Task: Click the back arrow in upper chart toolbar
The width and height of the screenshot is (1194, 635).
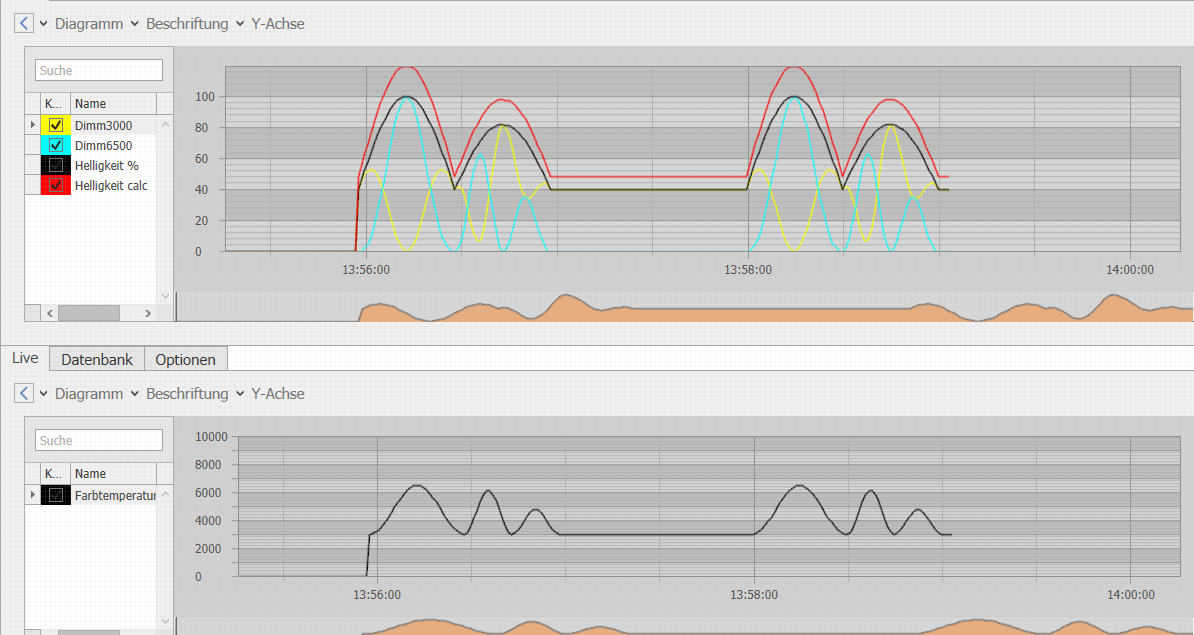Action: (x=24, y=24)
